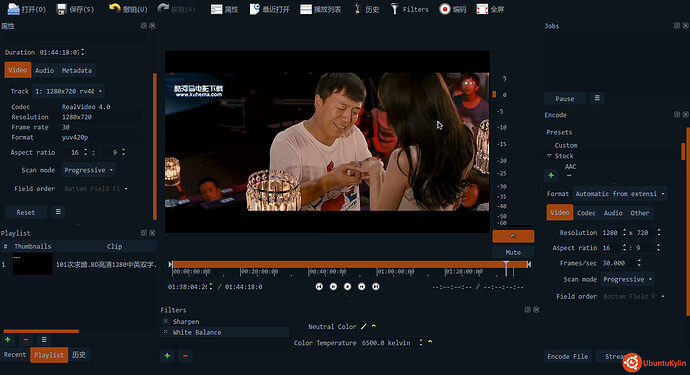
Task: Open the Encode Format dropdown
Action: 620,194
